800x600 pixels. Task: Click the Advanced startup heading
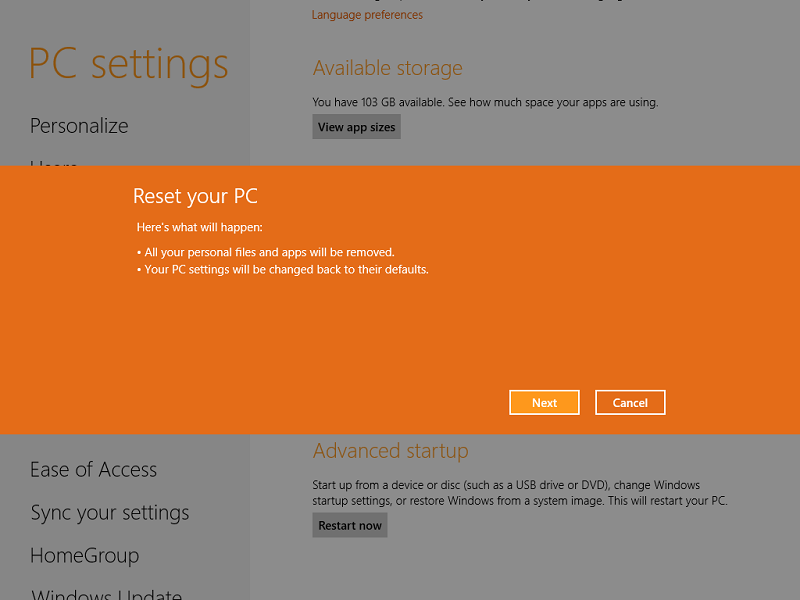click(390, 451)
